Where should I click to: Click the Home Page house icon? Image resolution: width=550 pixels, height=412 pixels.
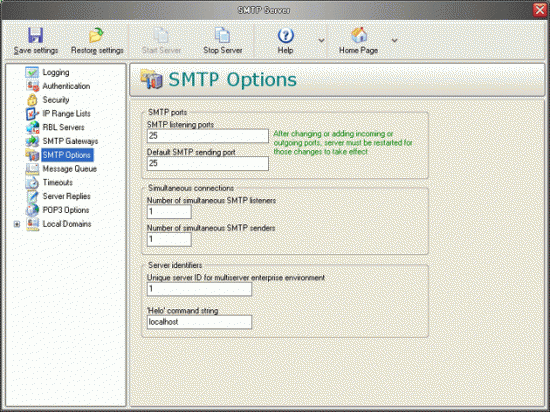[359, 35]
